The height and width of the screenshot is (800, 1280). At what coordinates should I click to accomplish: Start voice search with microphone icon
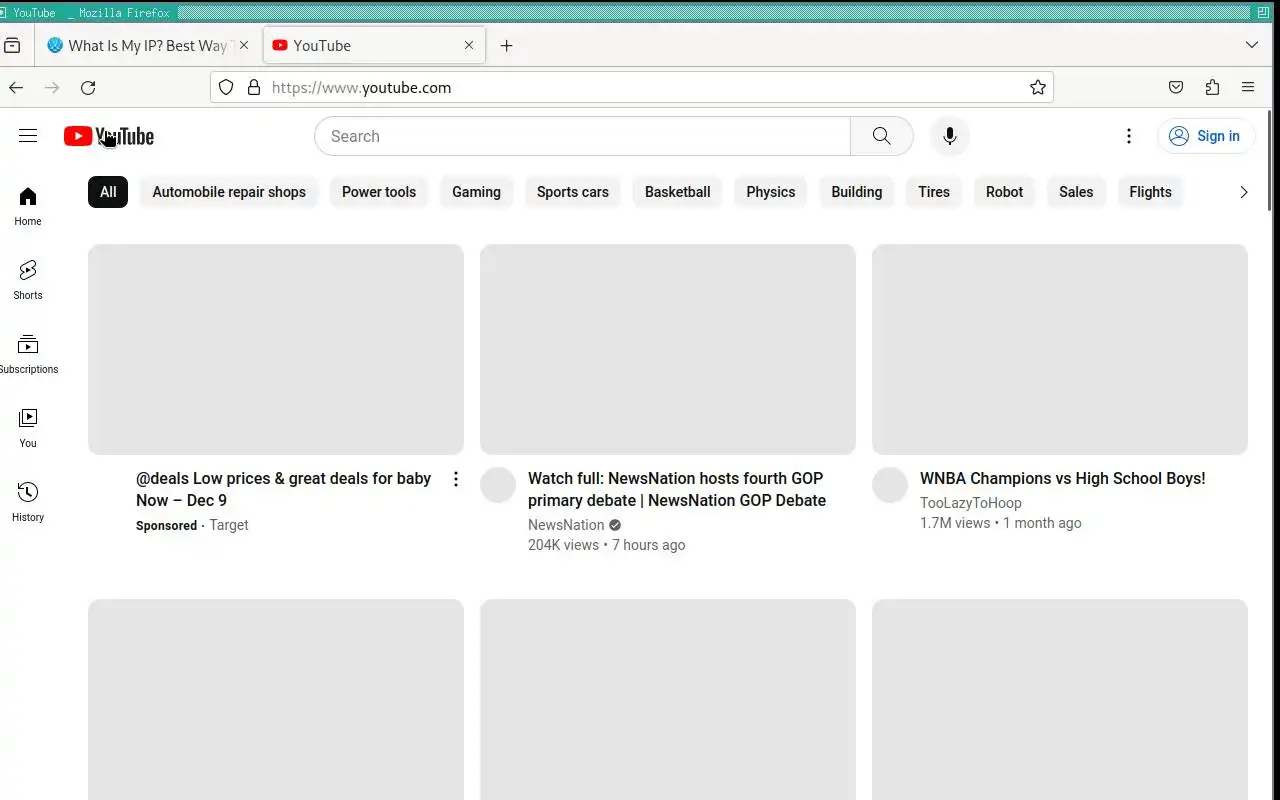[x=949, y=136]
